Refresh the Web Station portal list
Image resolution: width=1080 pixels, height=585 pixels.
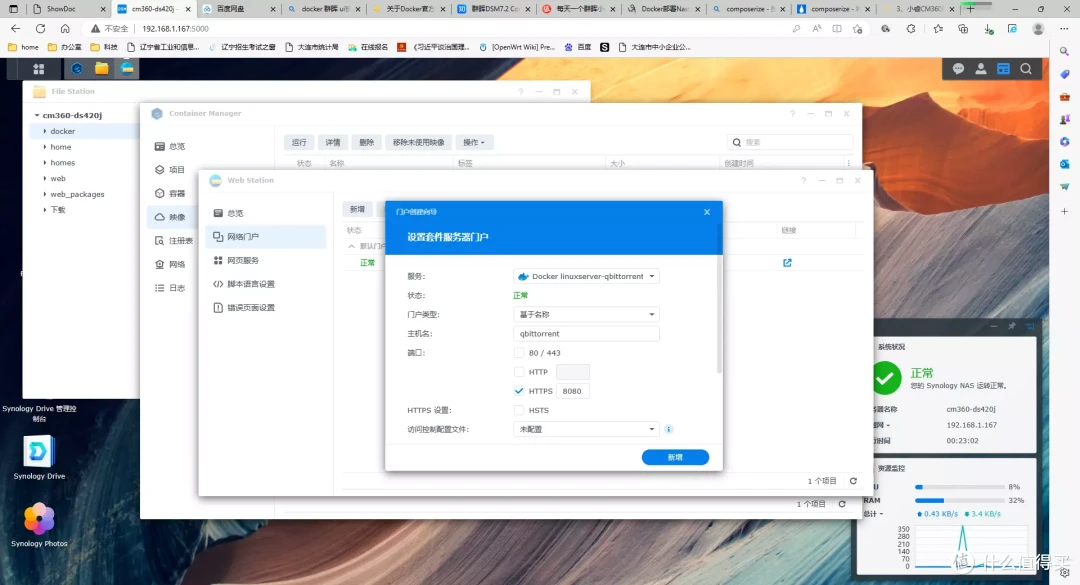tap(853, 481)
